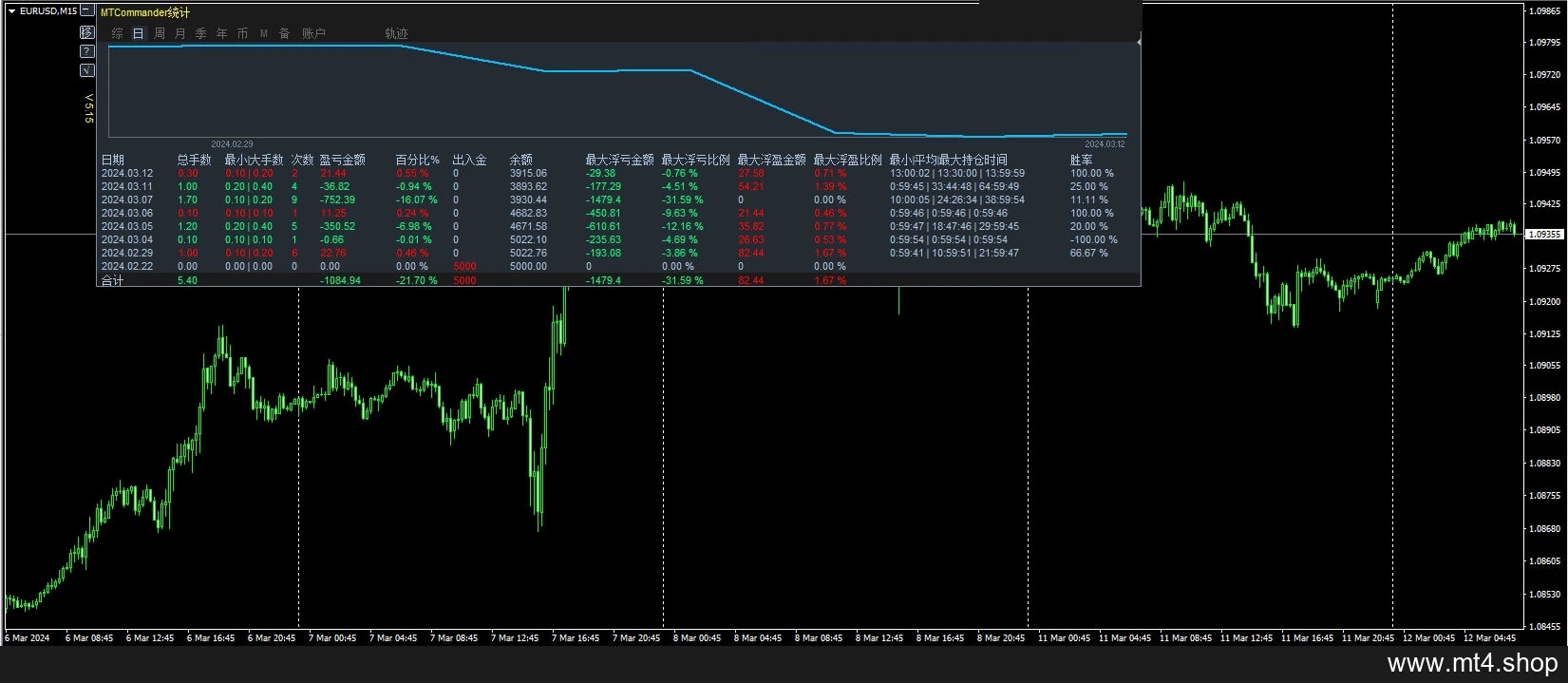Select the 2024.03.07 date row

pos(127,199)
